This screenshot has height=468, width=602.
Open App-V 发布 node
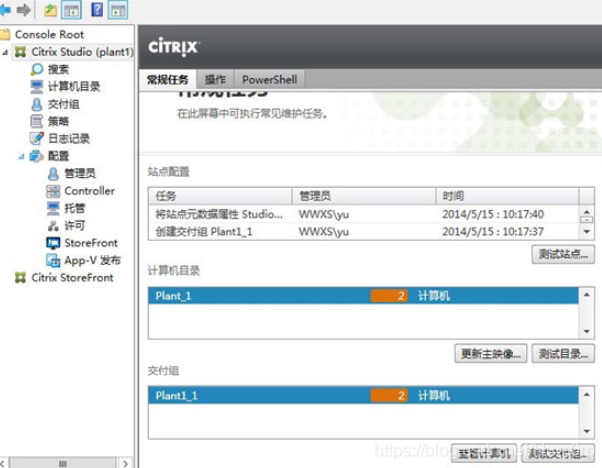(92, 260)
